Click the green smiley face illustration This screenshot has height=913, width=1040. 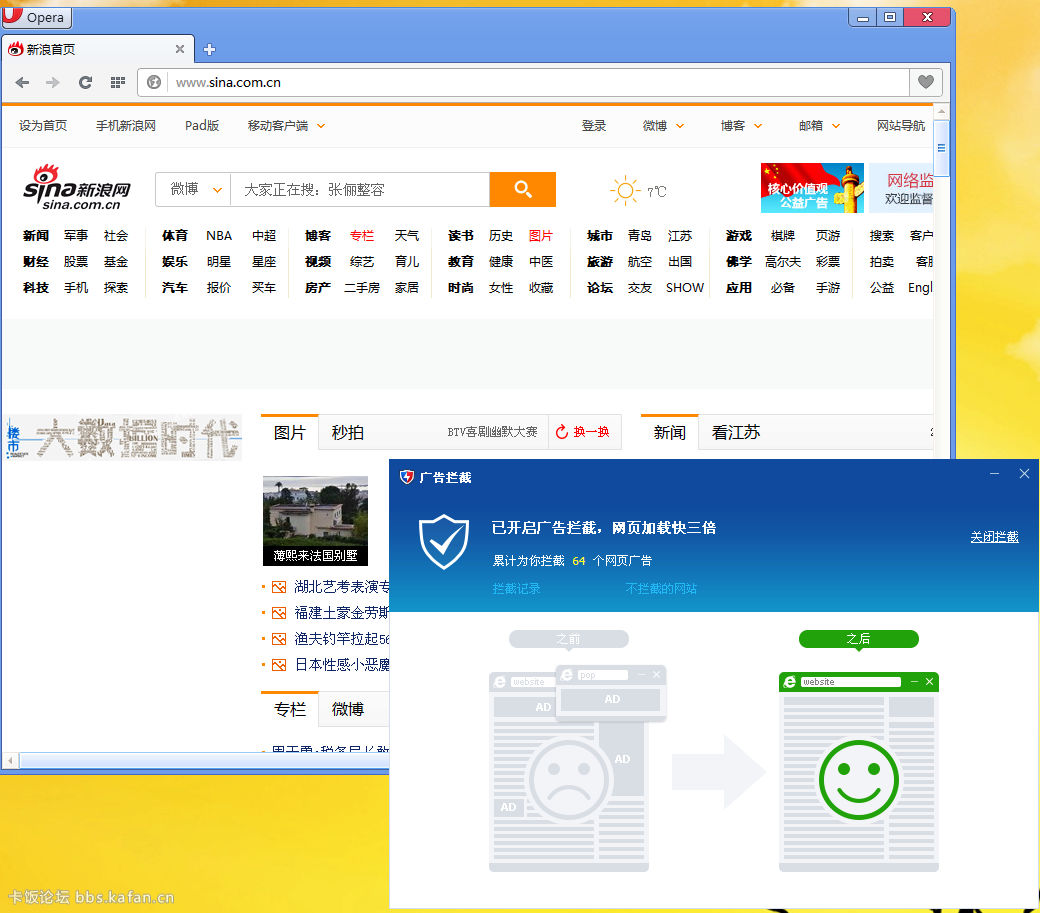pos(858,780)
